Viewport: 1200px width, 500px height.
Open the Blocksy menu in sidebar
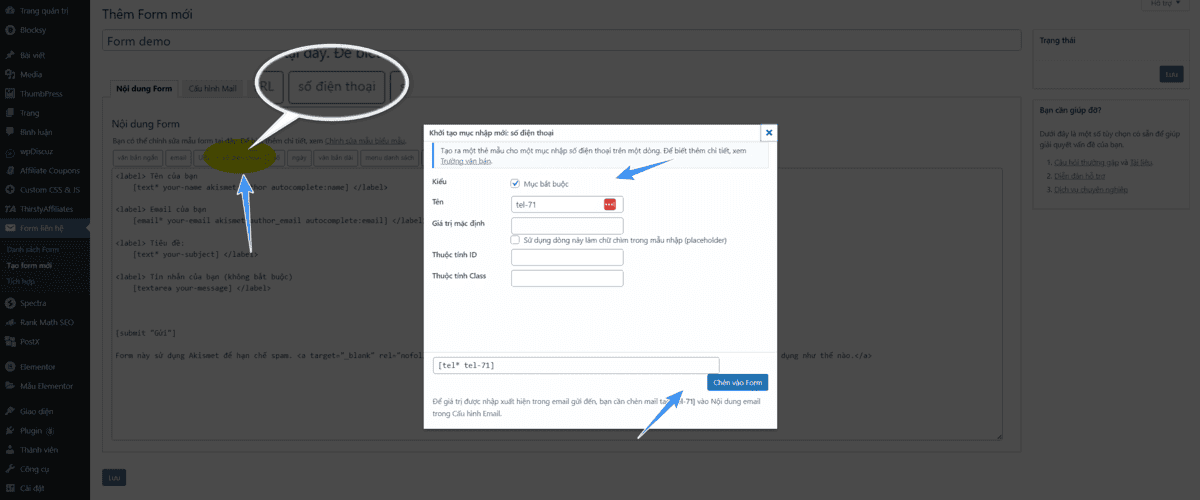(32, 30)
